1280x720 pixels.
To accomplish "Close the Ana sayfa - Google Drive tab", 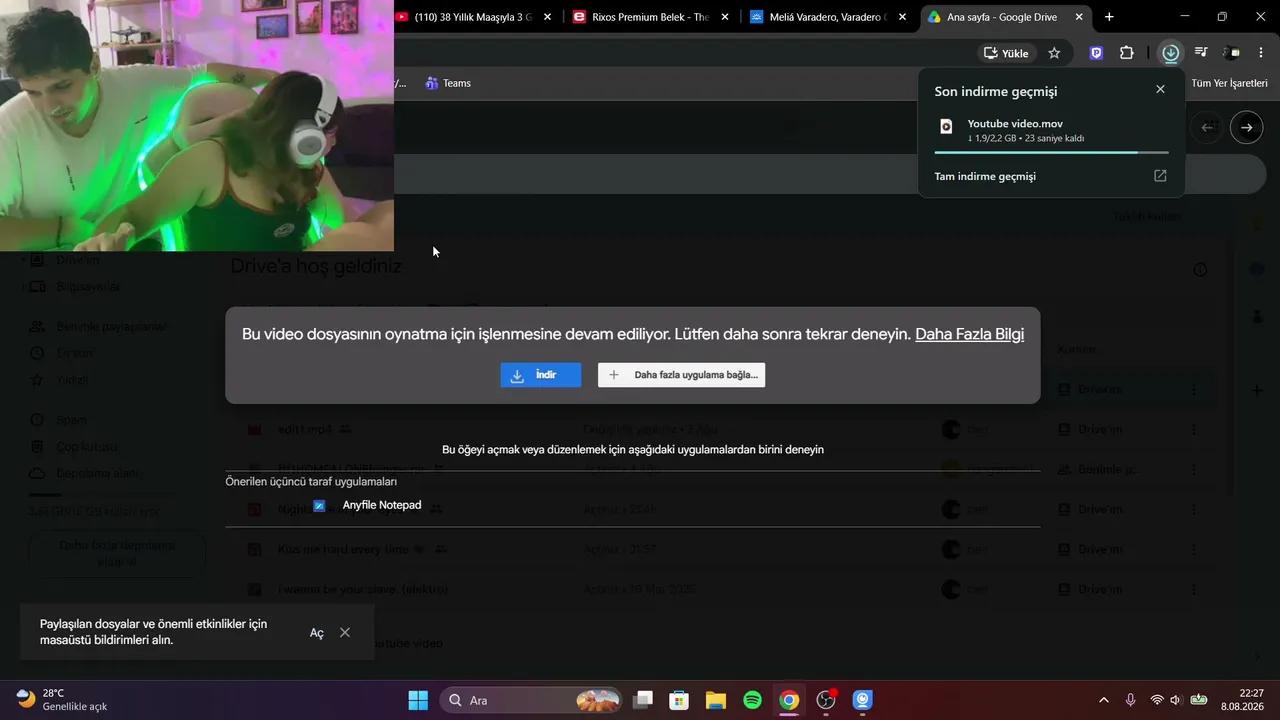I will [1079, 17].
